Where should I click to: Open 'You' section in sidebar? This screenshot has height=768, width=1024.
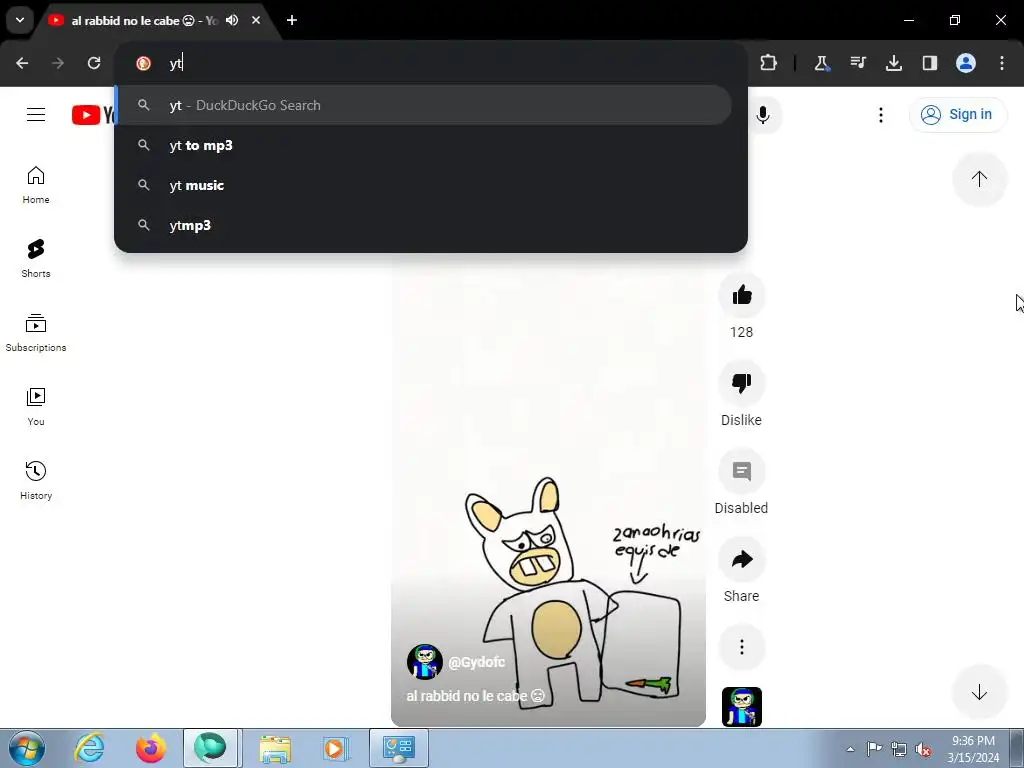tap(36, 407)
